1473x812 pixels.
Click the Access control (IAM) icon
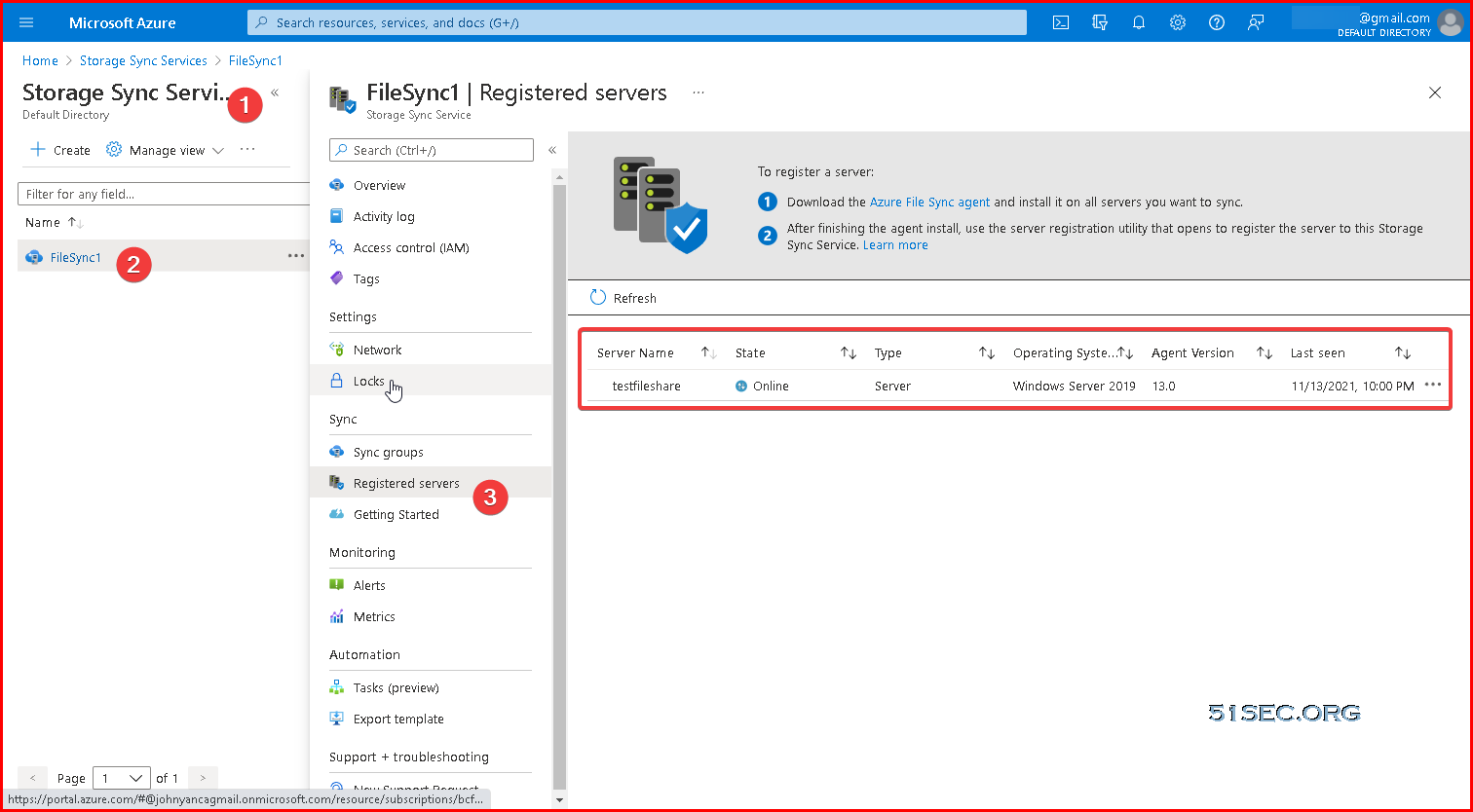337,247
